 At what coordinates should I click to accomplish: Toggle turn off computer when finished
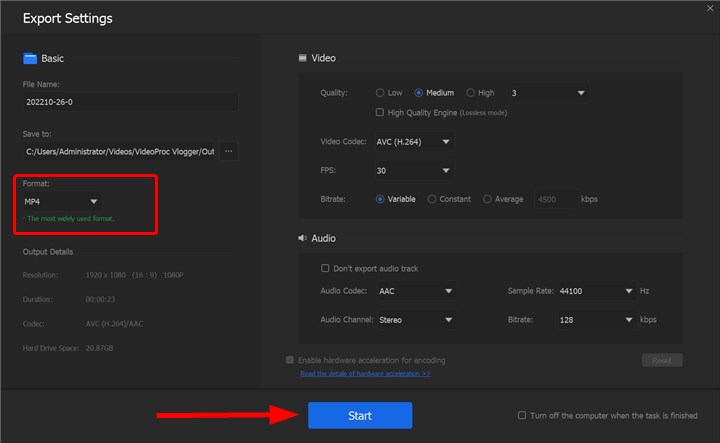coord(522,415)
